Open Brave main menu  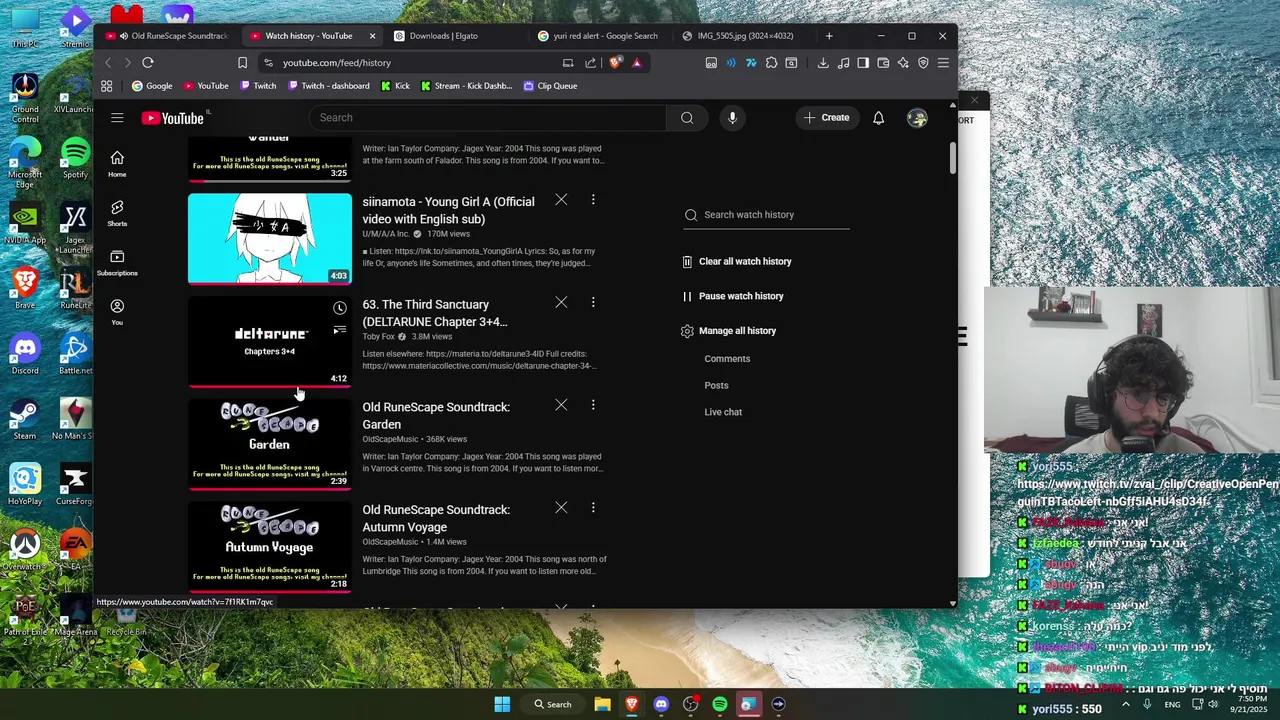(943, 63)
